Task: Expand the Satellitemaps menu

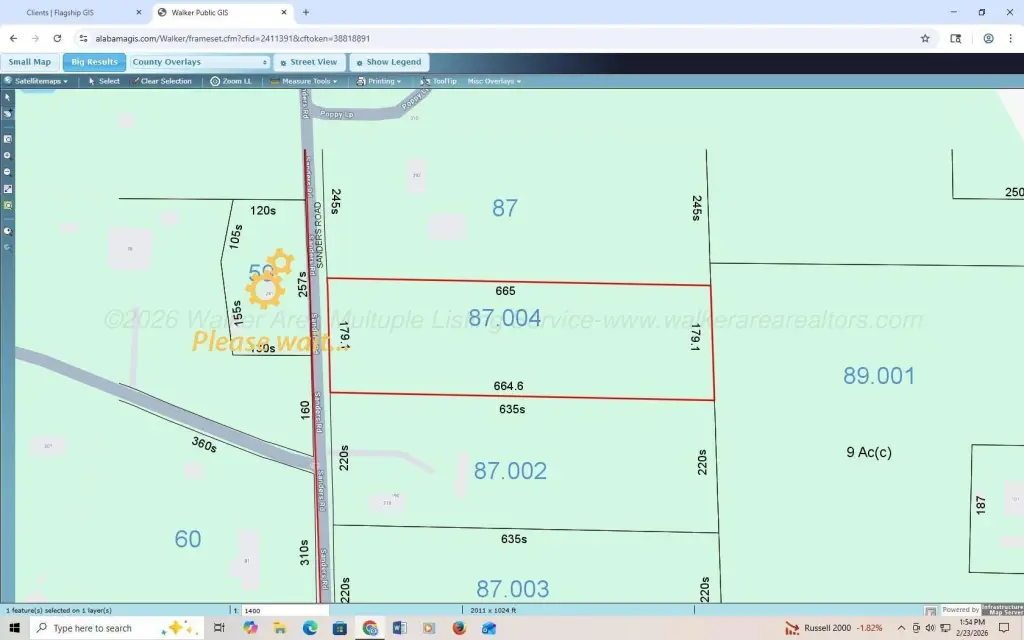Action: coord(37,81)
